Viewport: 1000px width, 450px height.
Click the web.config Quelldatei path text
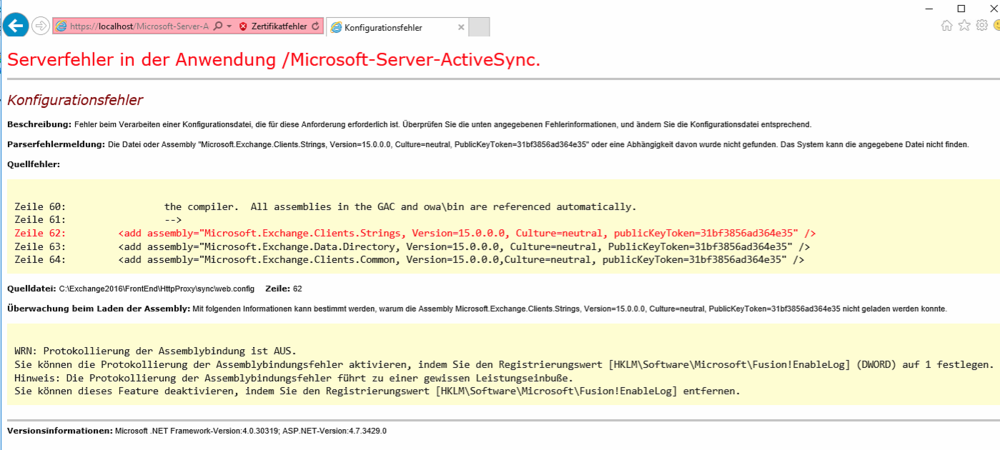coord(157,288)
